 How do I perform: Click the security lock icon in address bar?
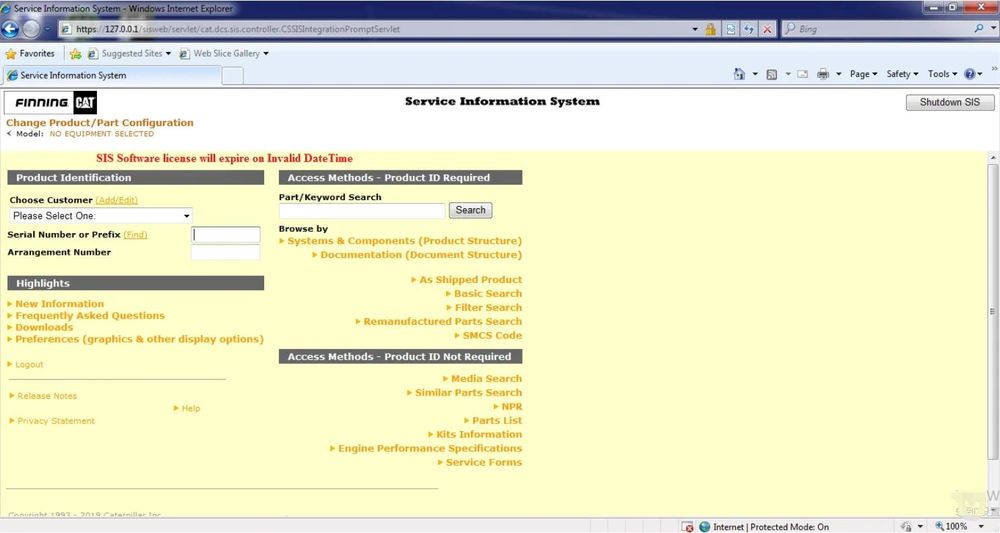(710, 29)
